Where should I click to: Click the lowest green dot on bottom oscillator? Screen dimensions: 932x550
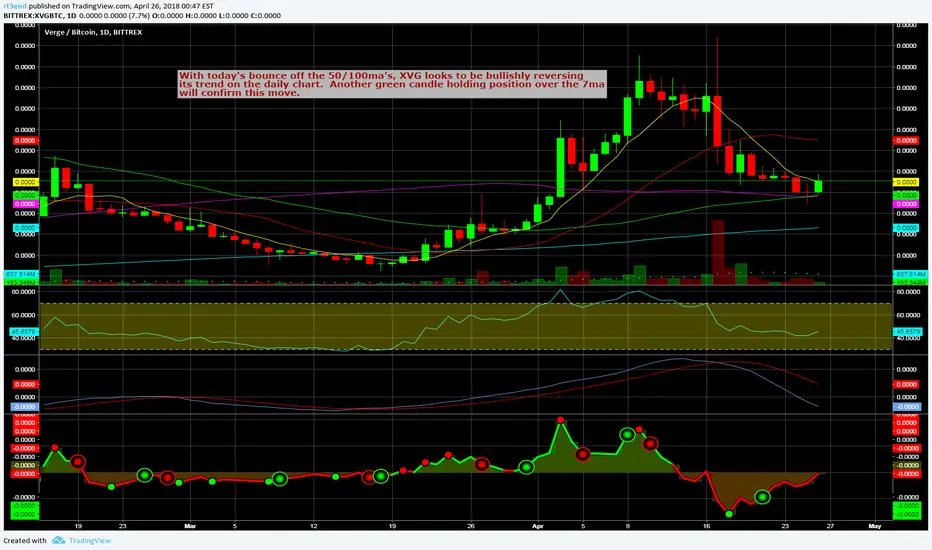point(729,513)
